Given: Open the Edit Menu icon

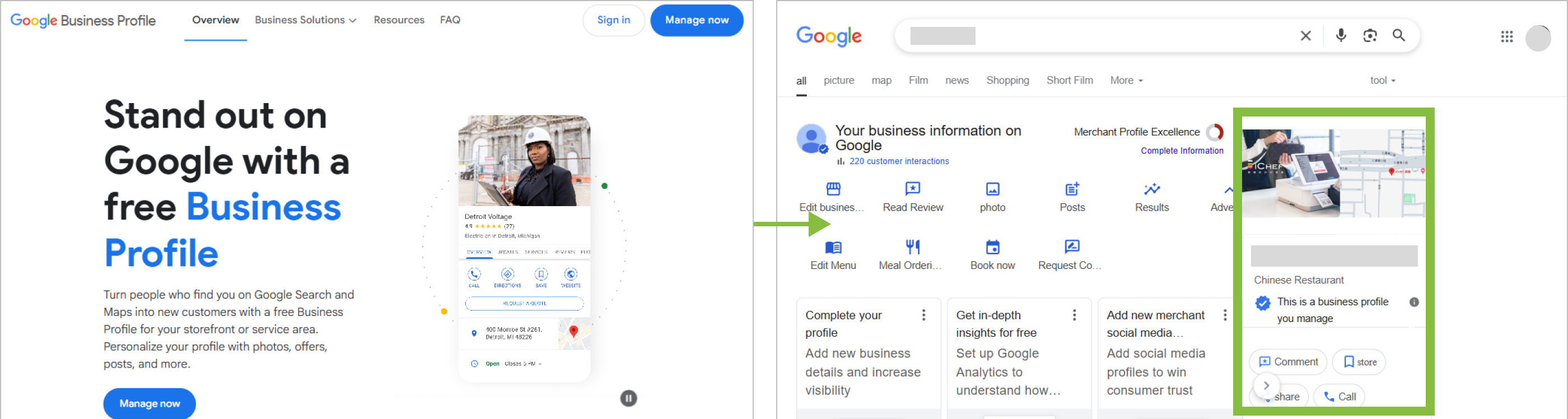Looking at the screenshot, I should [x=833, y=247].
